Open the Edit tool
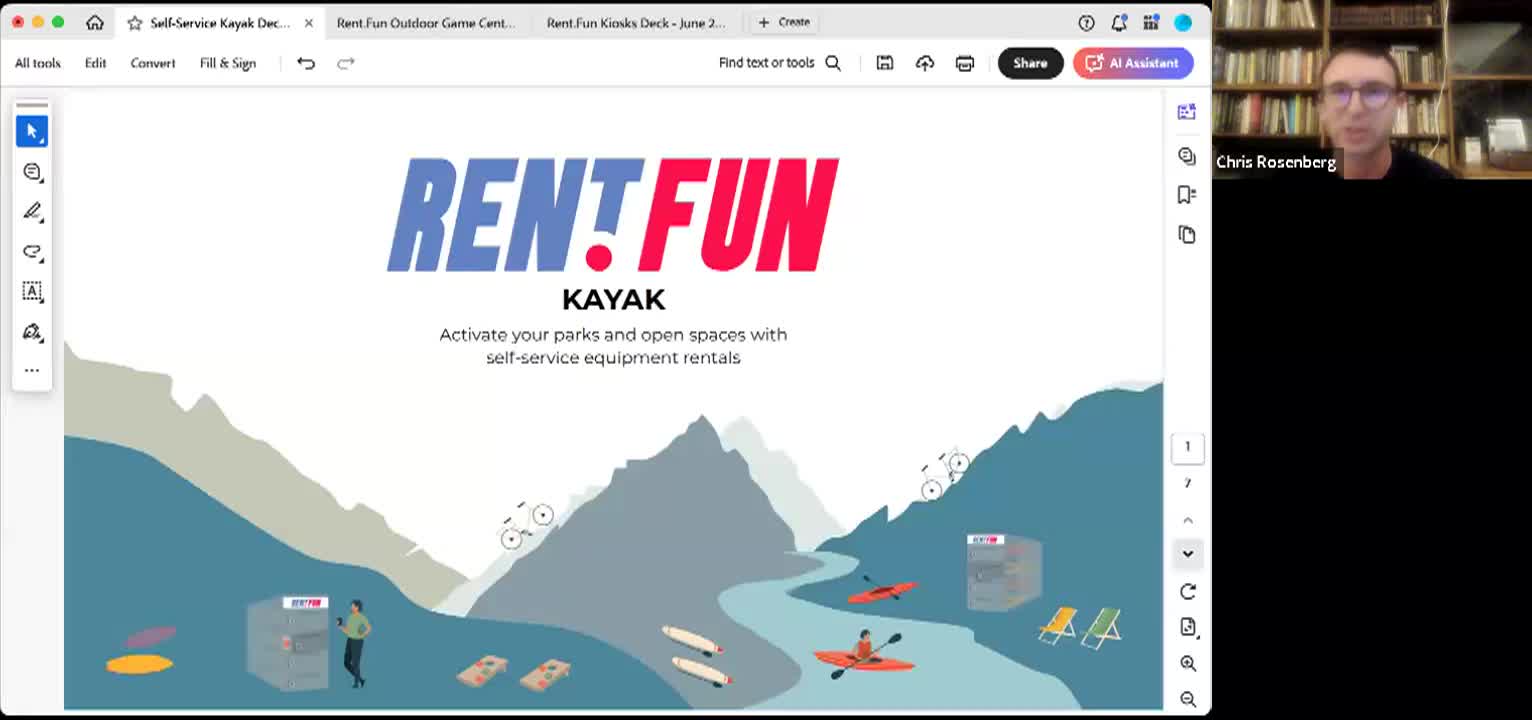Screen dimensions: 1532x720 95,63
